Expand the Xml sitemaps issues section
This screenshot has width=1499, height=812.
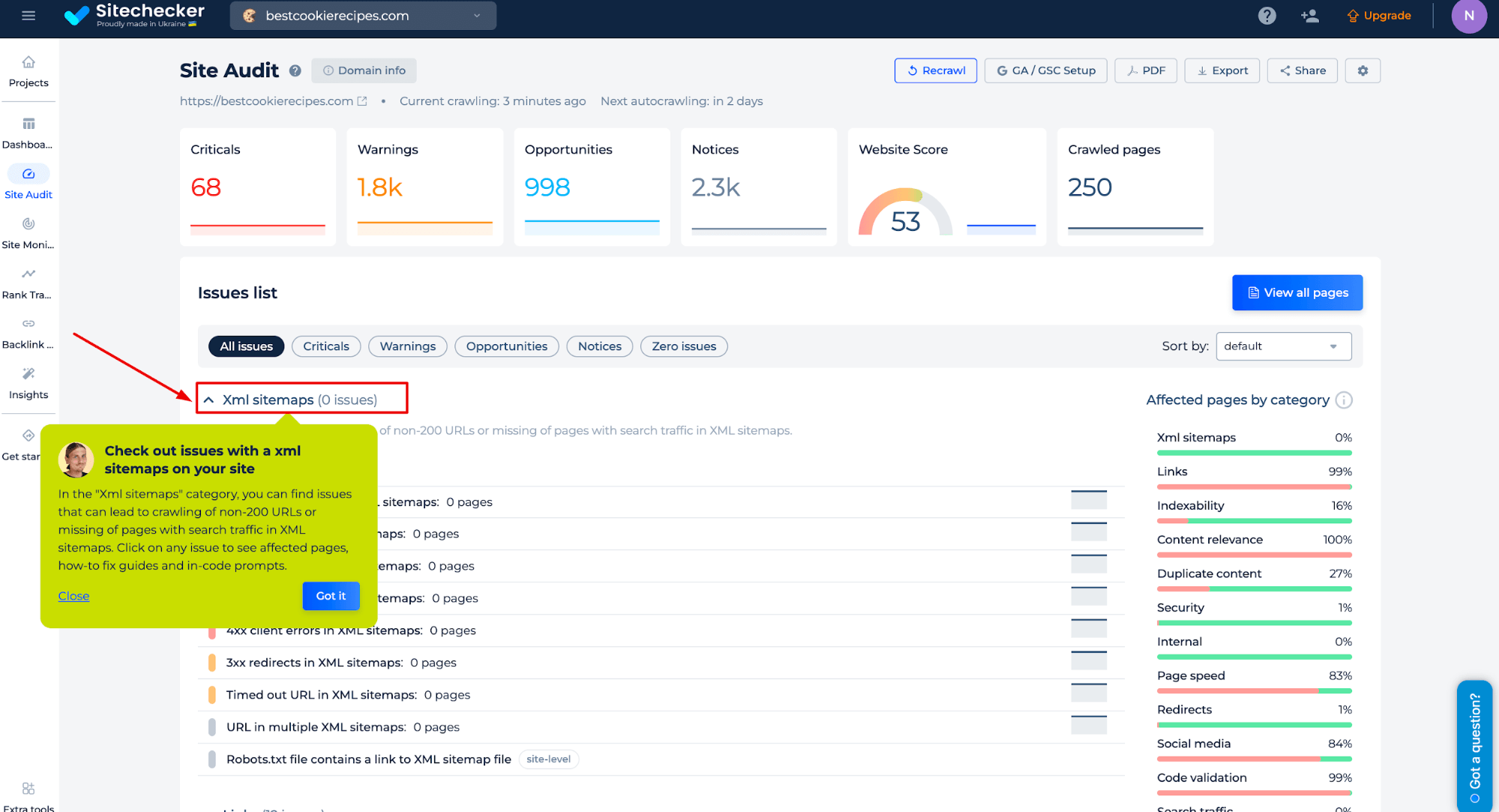click(x=299, y=399)
